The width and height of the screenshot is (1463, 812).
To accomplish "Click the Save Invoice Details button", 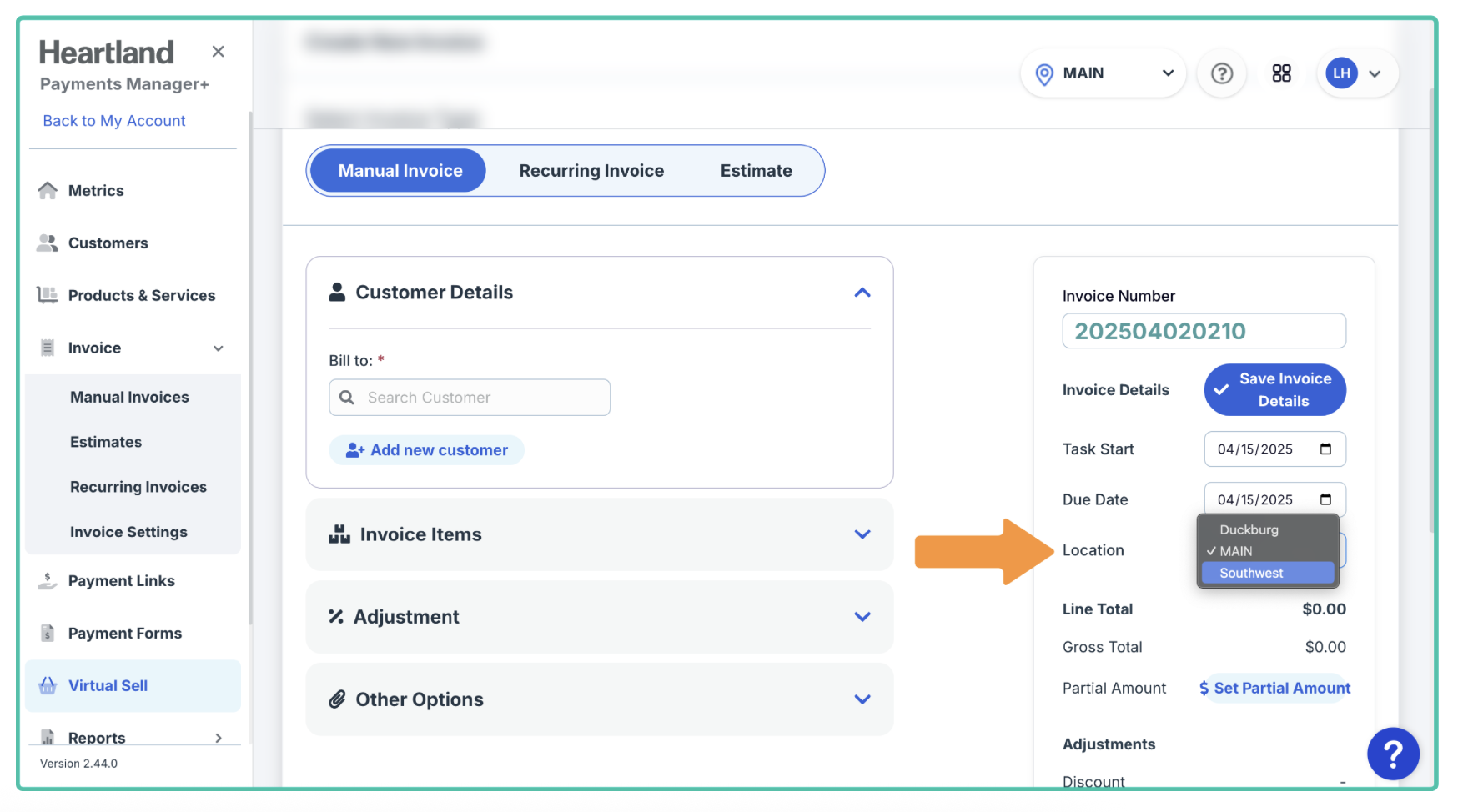I will point(1274,390).
